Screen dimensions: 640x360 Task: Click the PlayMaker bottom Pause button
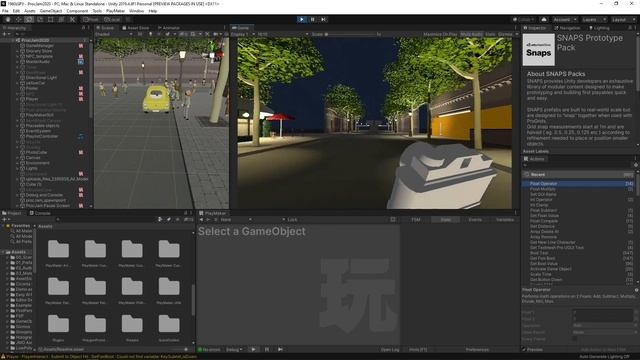coord(267,349)
